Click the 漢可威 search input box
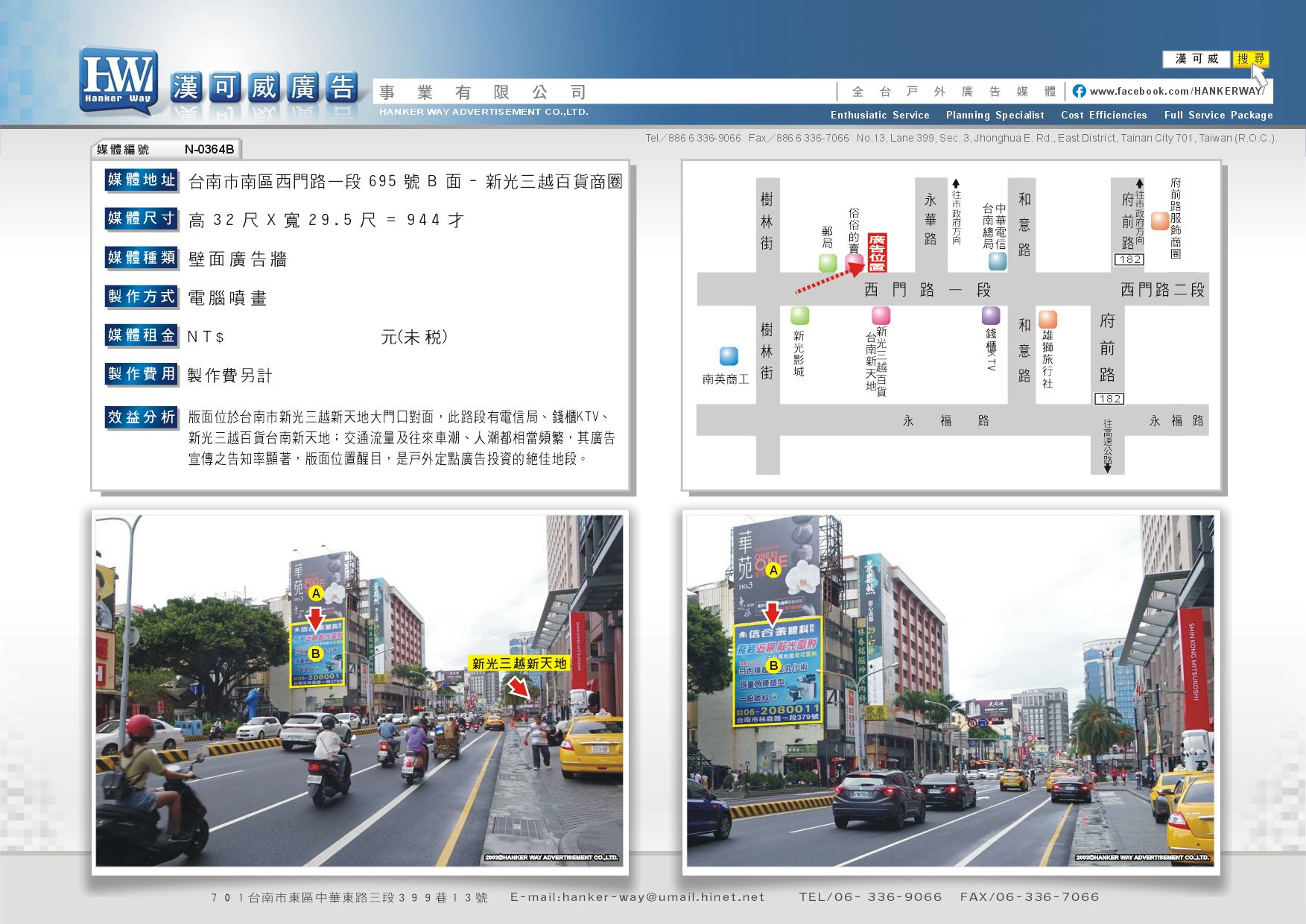Screen dimensions: 1306x924 tap(1196, 59)
